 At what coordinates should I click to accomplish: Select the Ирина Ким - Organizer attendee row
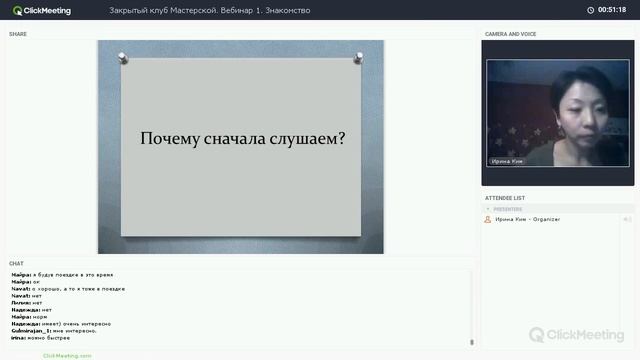tap(558, 220)
